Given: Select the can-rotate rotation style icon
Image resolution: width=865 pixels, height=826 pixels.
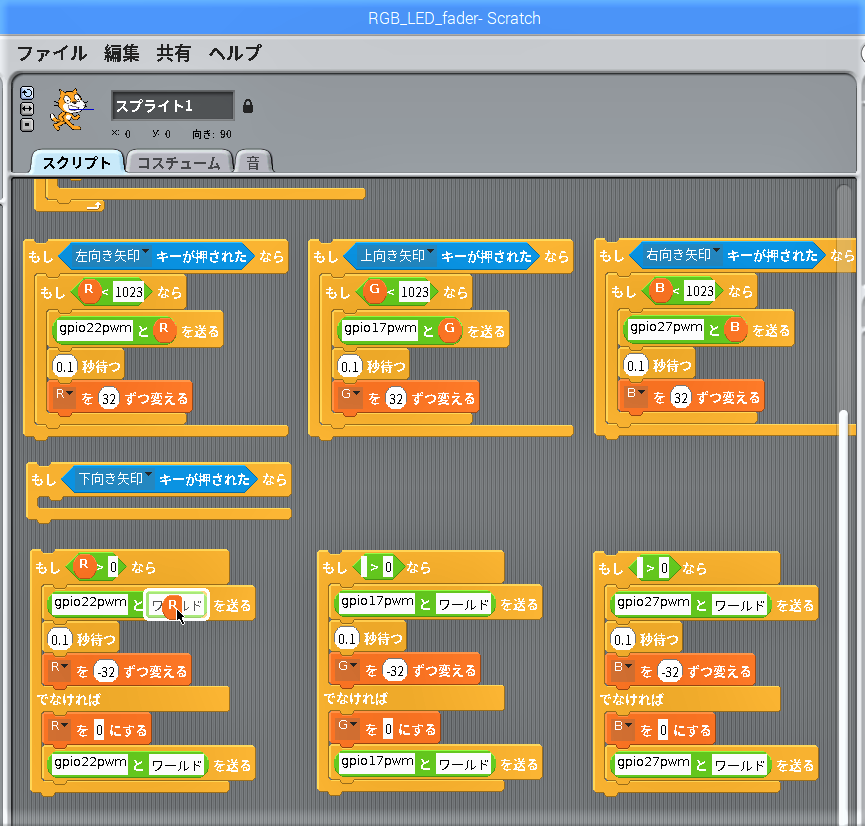Looking at the screenshot, I should tap(26, 93).
